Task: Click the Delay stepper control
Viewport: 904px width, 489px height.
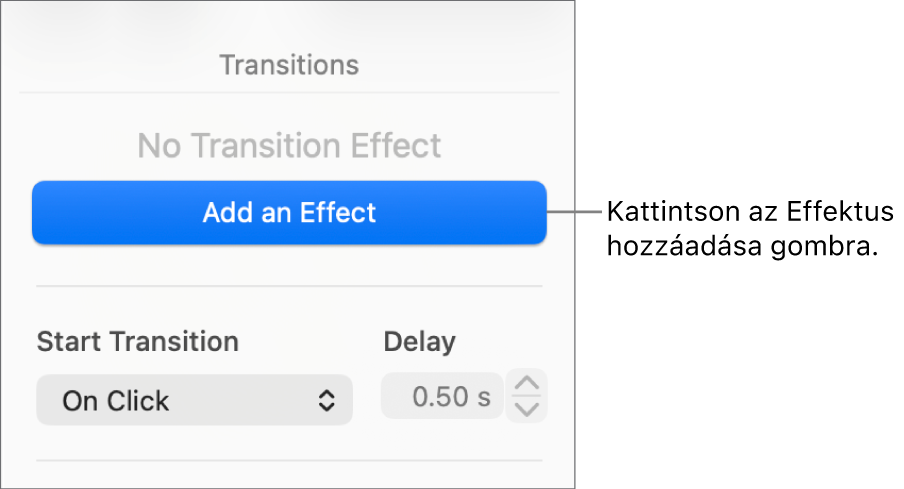Action: (527, 396)
